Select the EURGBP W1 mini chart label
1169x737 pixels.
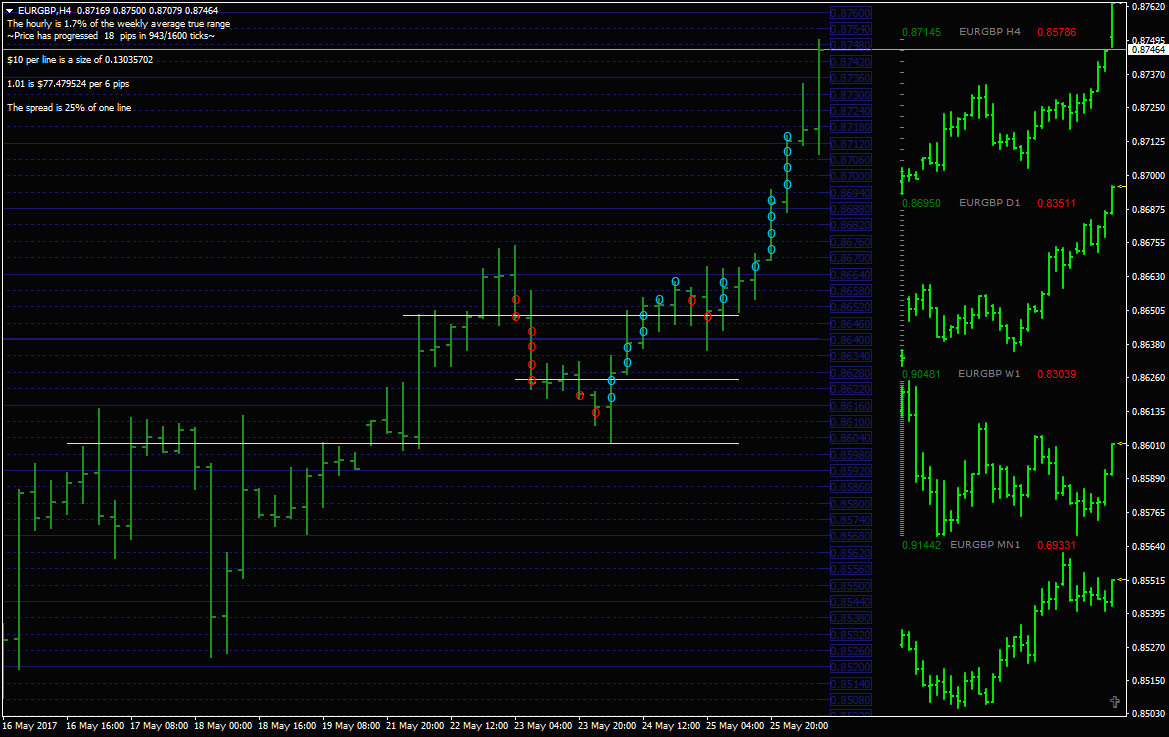point(989,373)
